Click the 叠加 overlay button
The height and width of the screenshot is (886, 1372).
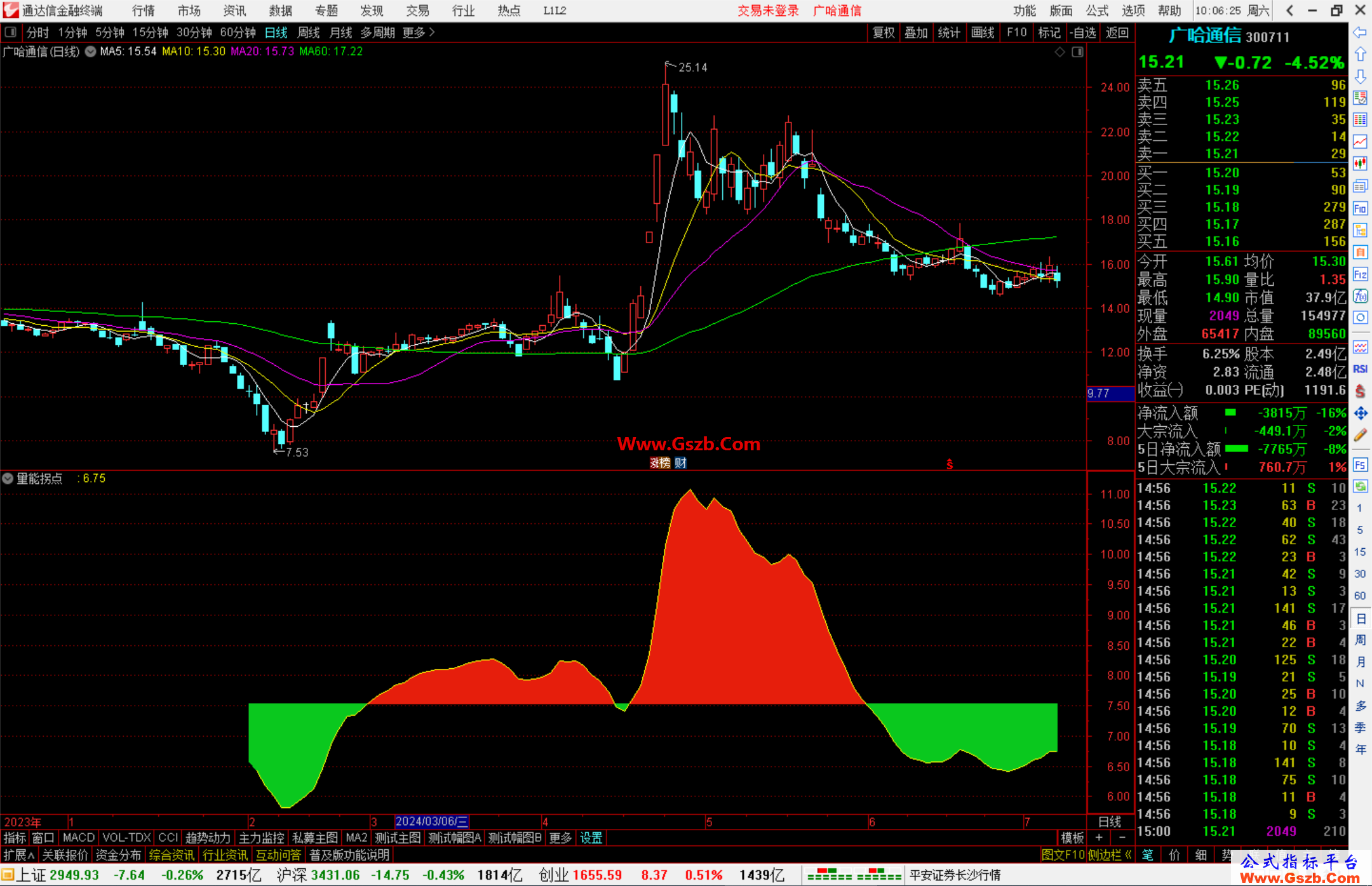tap(916, 32)
